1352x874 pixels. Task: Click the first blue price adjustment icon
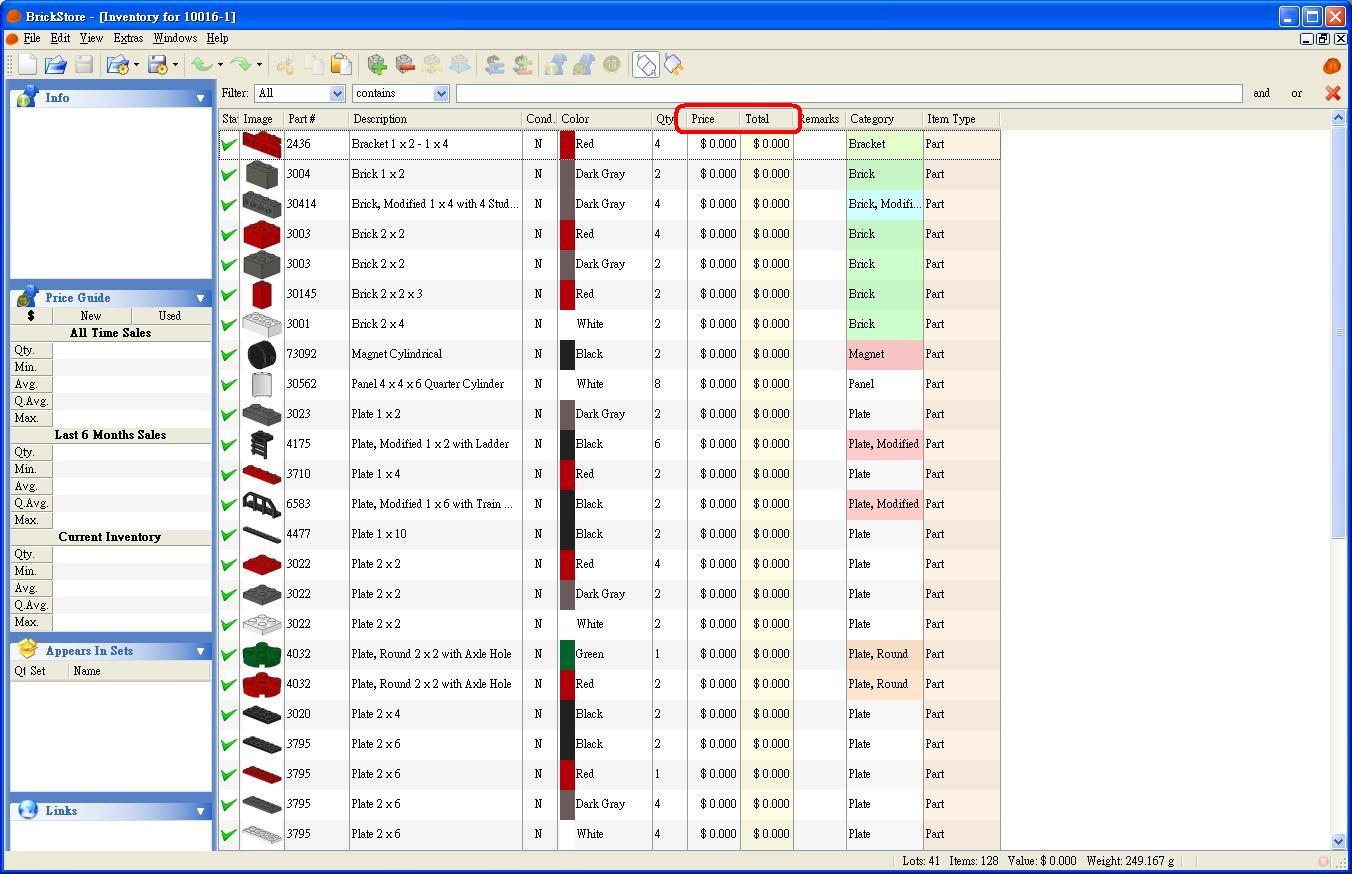(556, 65)
